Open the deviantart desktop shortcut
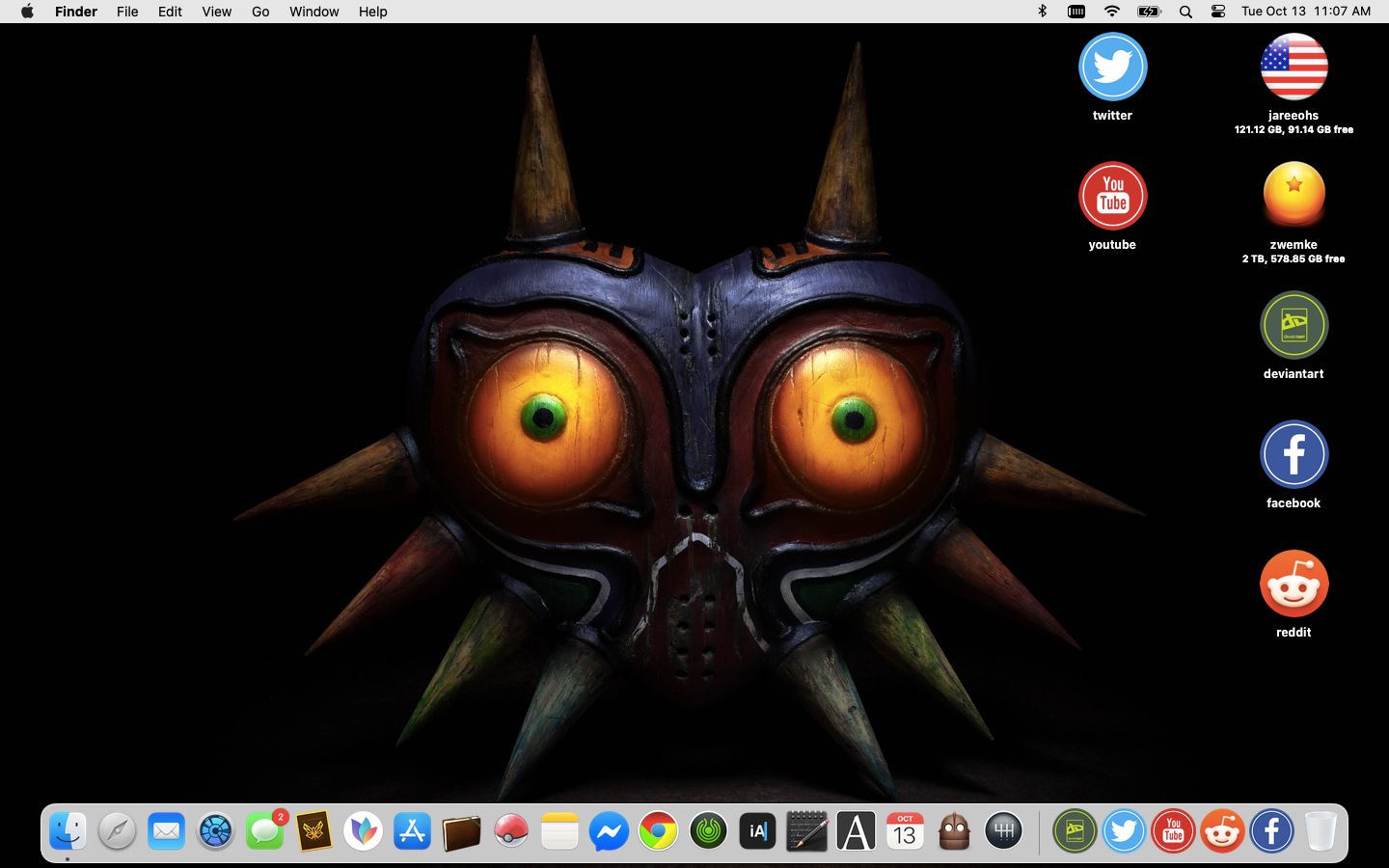1389x868 pixels. coord(1294,325)
